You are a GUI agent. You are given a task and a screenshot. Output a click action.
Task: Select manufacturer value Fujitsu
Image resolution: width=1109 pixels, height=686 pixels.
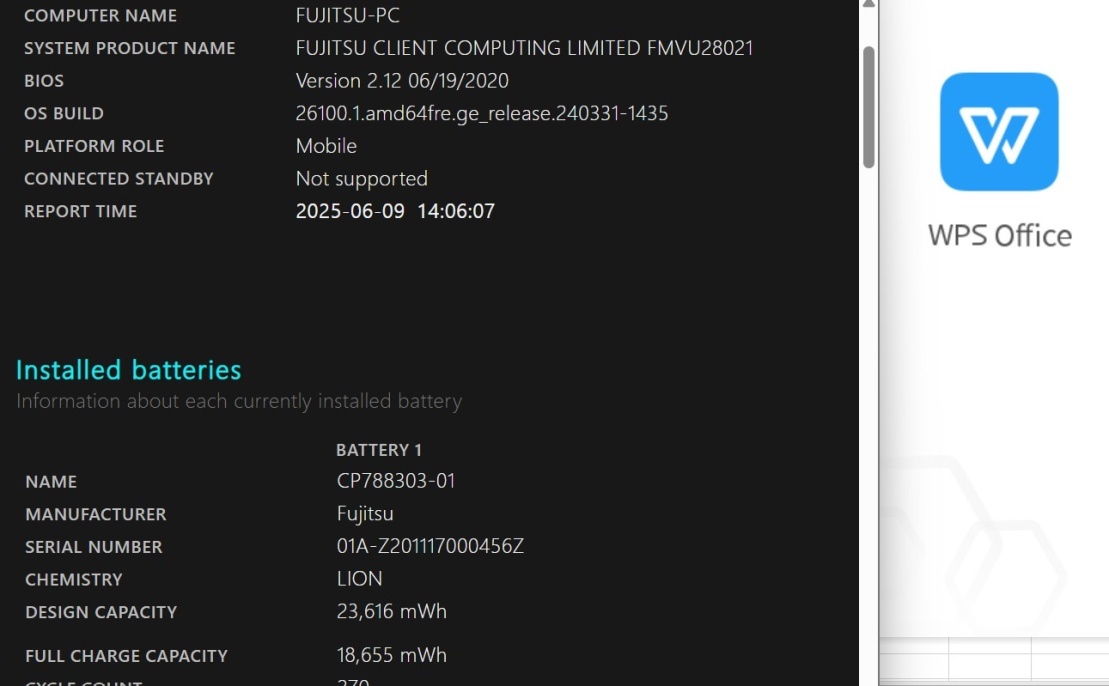[365, 514]
